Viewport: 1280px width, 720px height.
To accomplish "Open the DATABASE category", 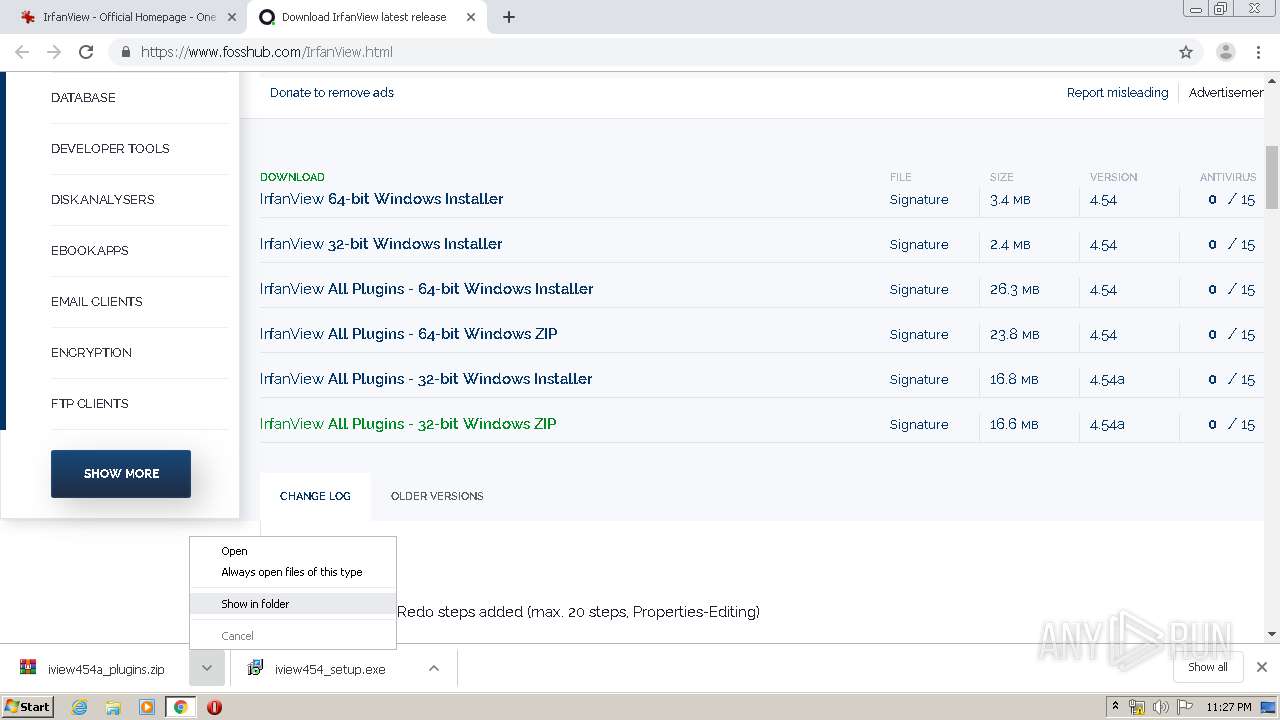I will point(83,98).
